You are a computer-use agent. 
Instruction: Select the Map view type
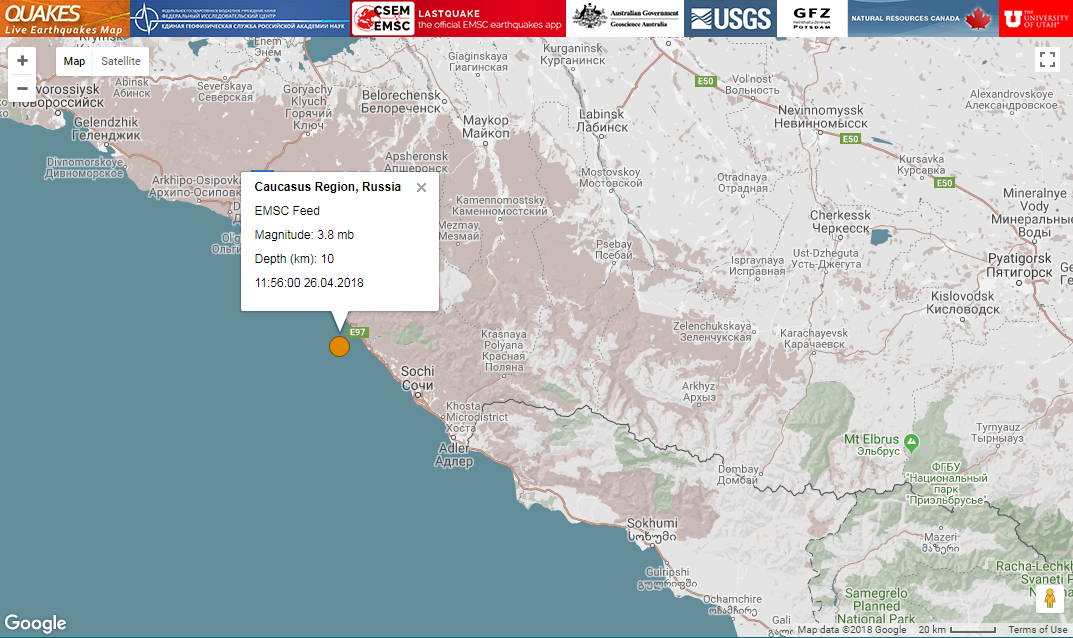tap(75, 61)
